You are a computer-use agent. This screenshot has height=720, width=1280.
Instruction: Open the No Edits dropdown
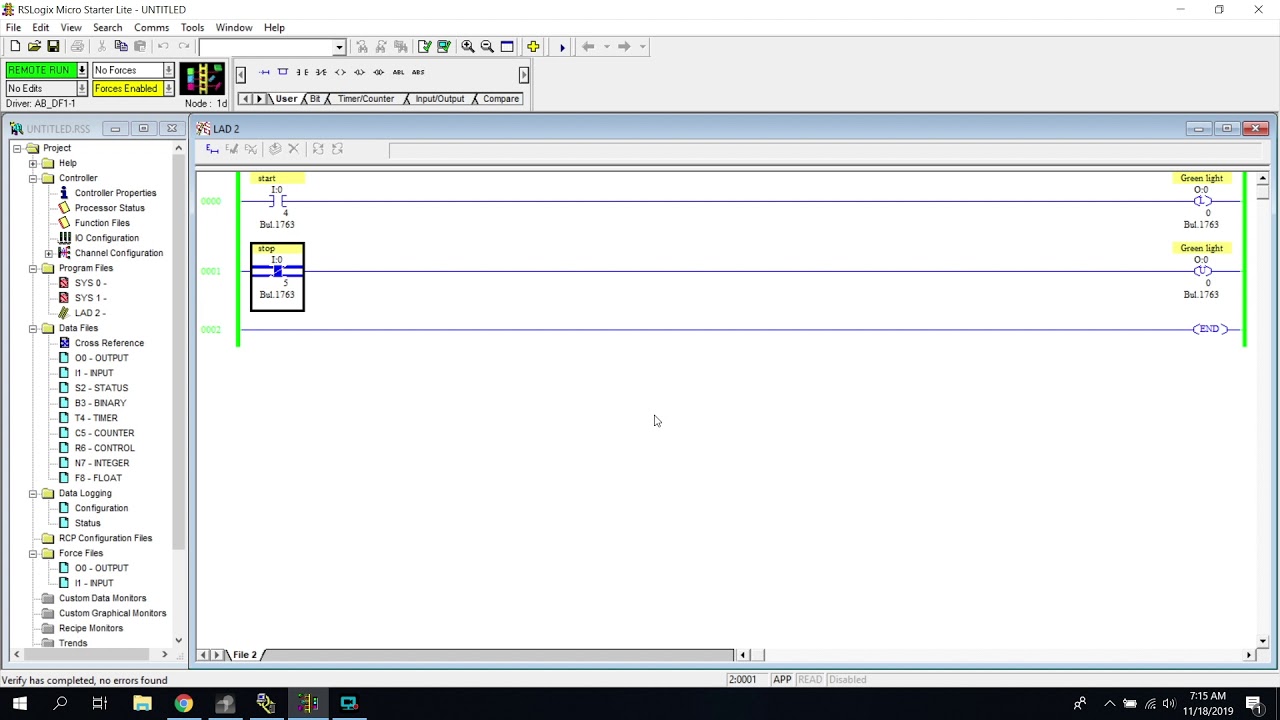coord(82,89)
